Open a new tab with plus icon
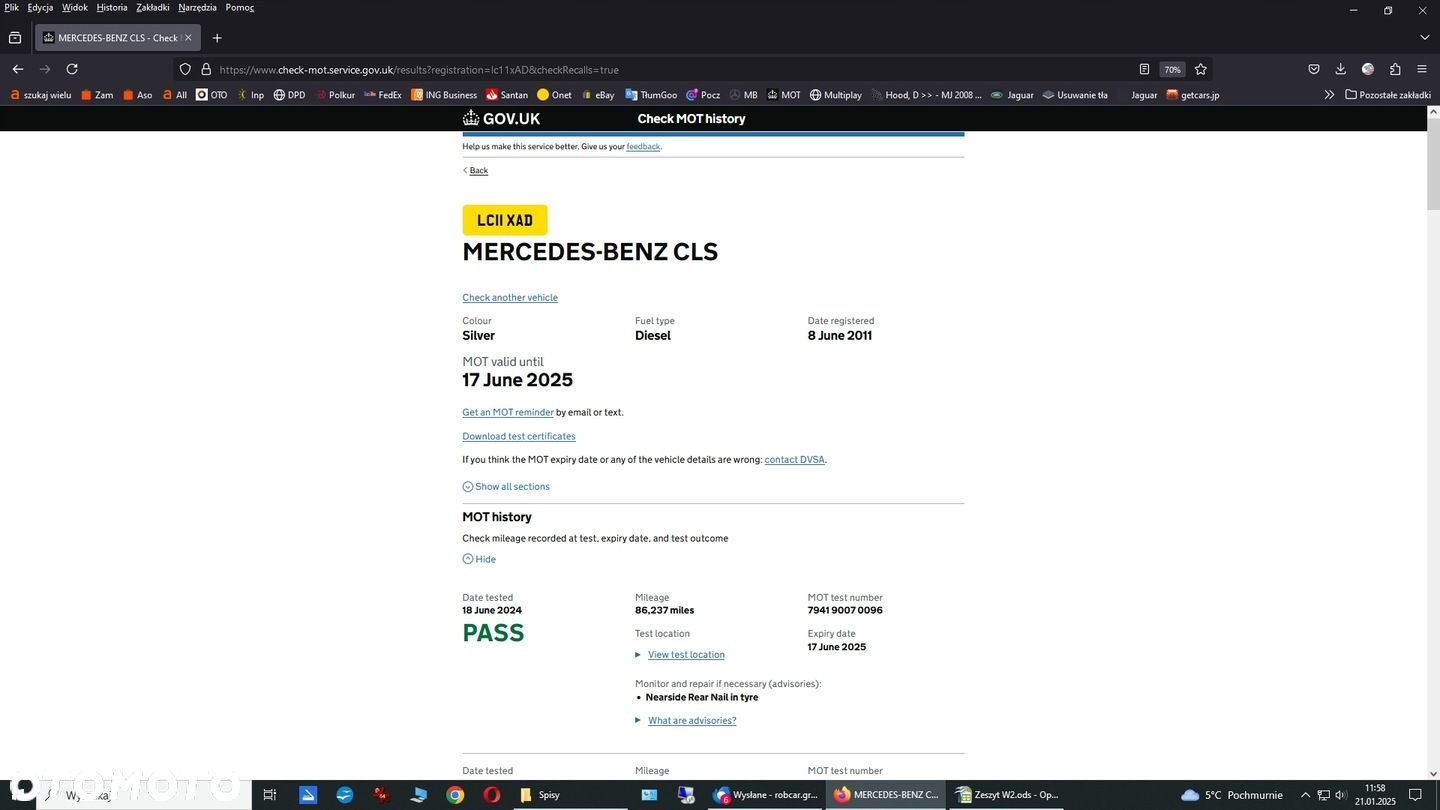The image size is (1440, 810). [217, 38]
